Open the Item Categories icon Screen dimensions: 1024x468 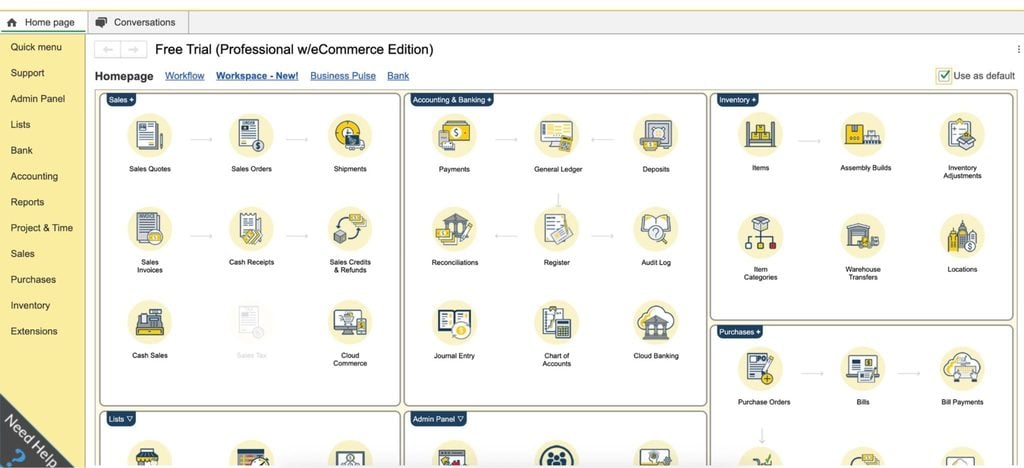pos(761,236)
